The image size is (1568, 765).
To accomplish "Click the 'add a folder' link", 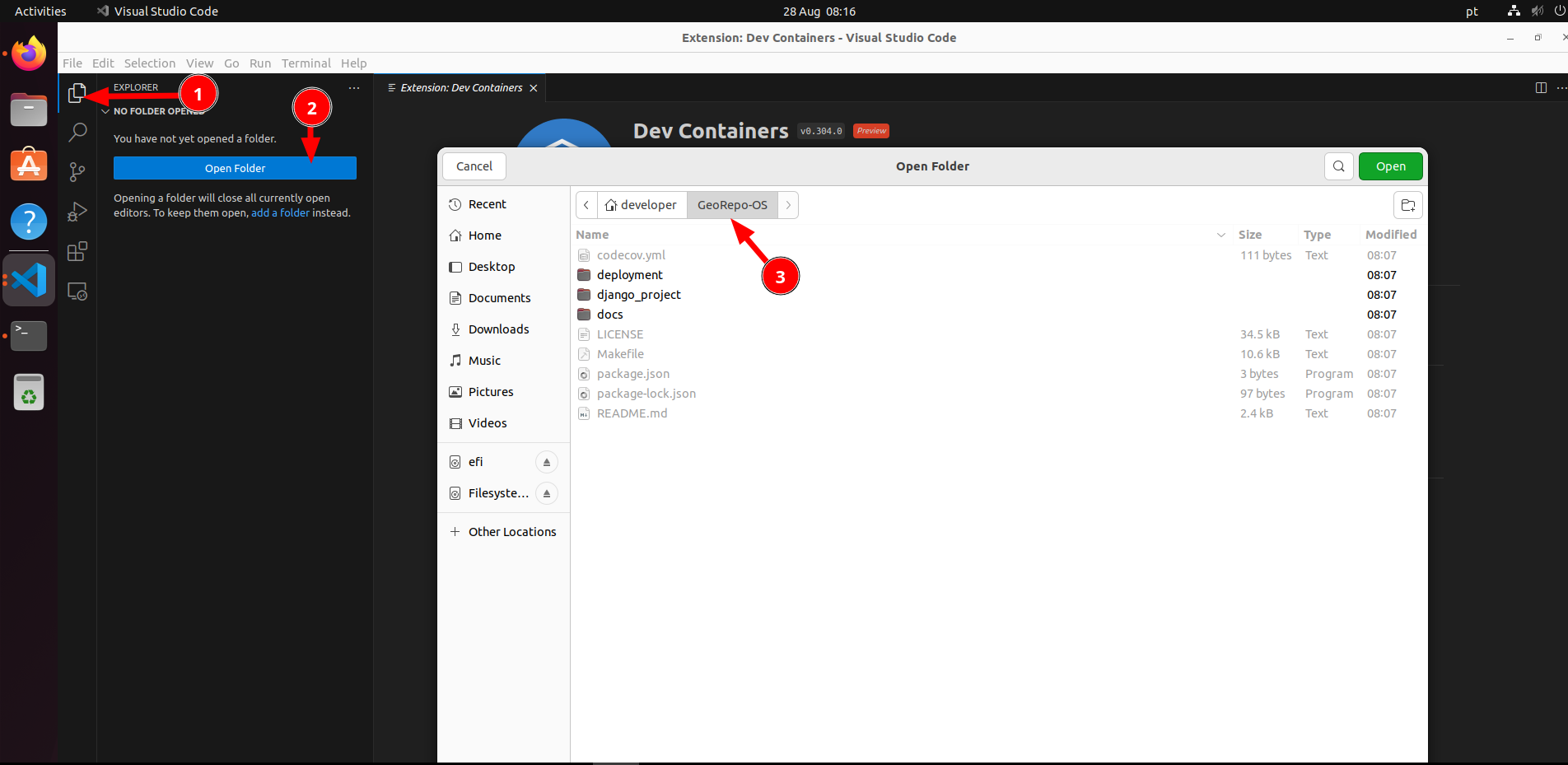I will point(281,212).
